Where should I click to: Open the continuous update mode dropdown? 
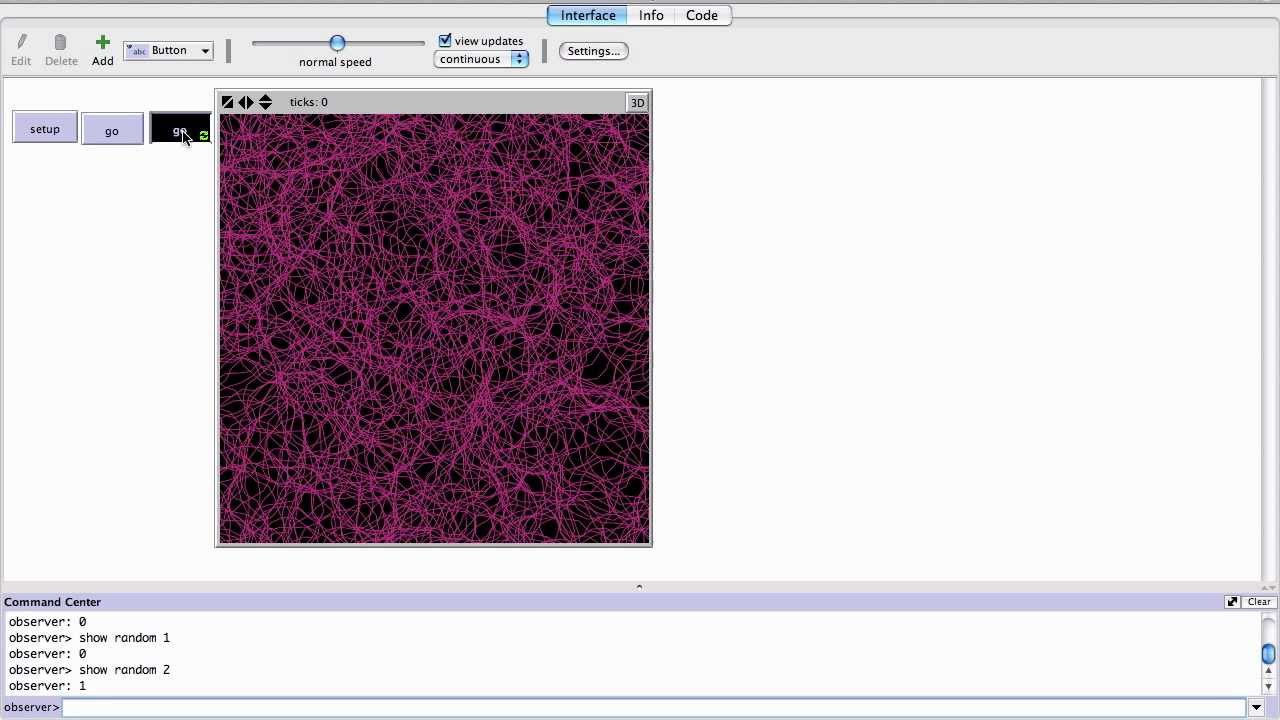[x=481, y=59]
